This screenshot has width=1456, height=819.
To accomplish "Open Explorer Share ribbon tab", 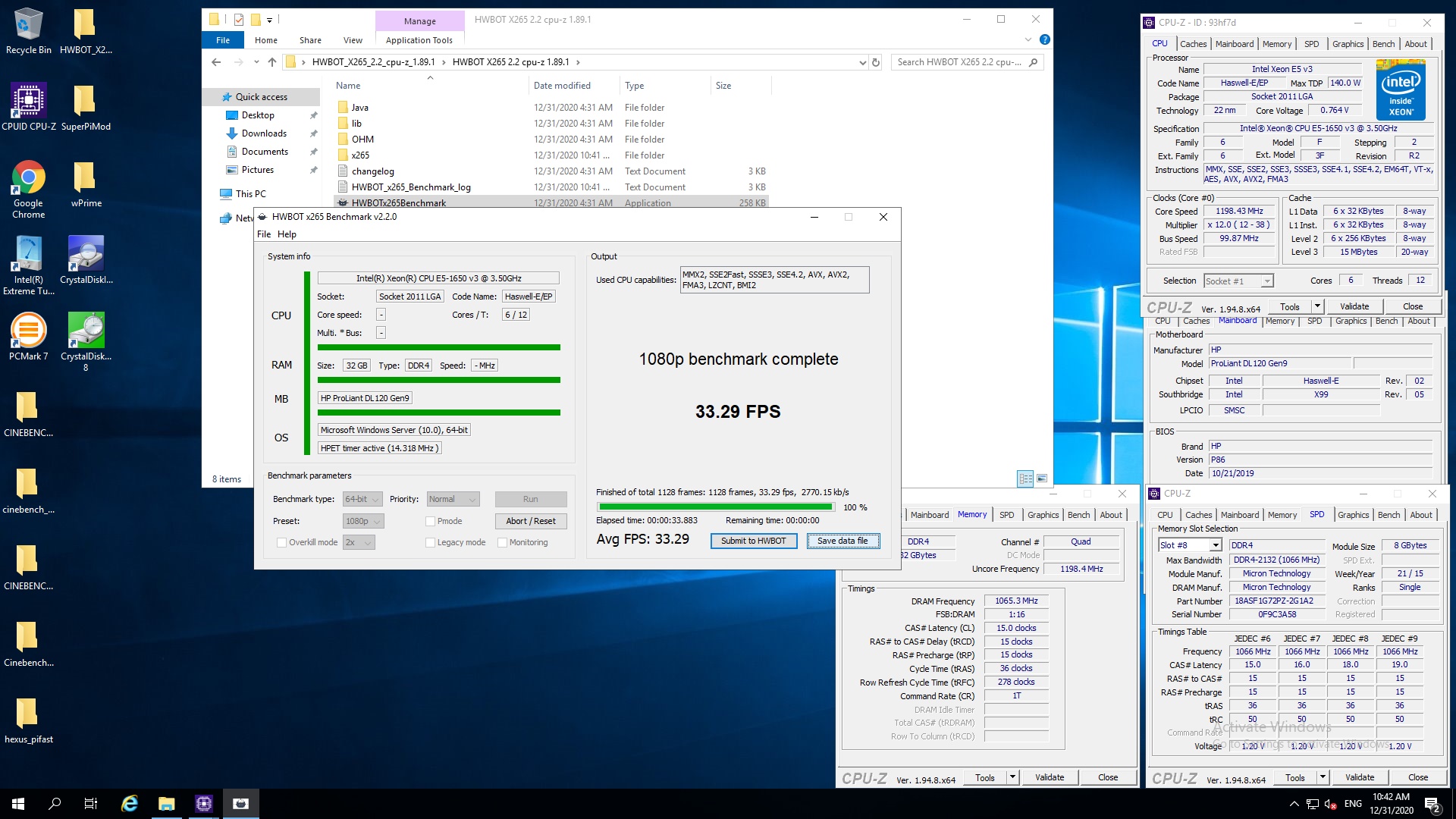I will (x=310, y=40).
